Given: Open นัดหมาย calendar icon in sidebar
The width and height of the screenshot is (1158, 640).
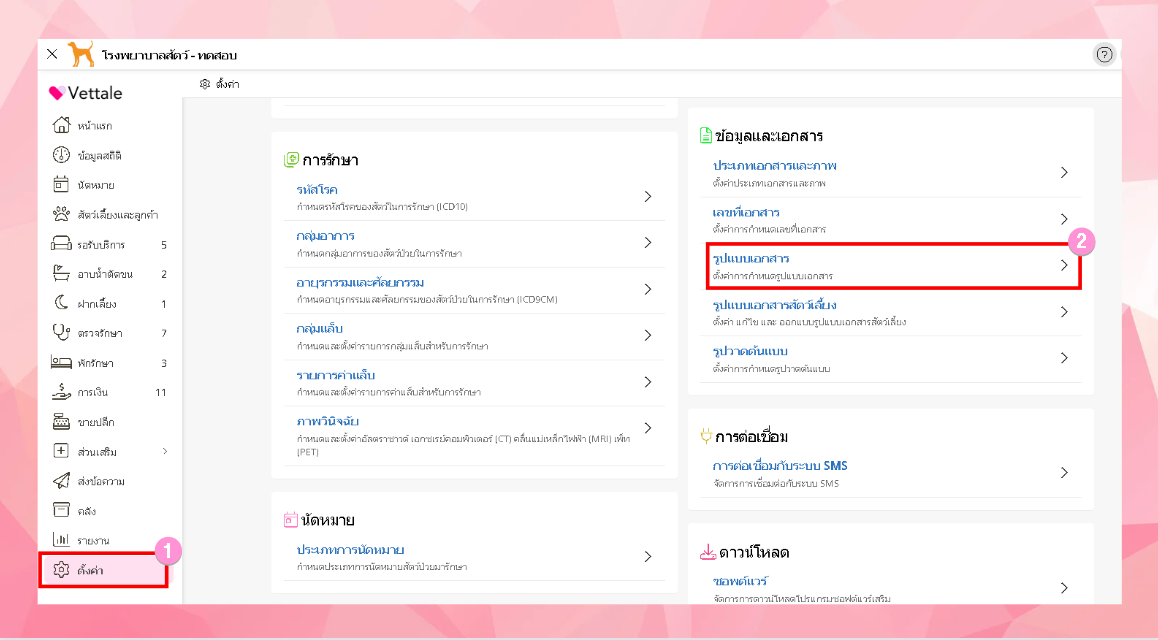Looking at the screenshot, I should pyautogui.click(x=61, y=185).
